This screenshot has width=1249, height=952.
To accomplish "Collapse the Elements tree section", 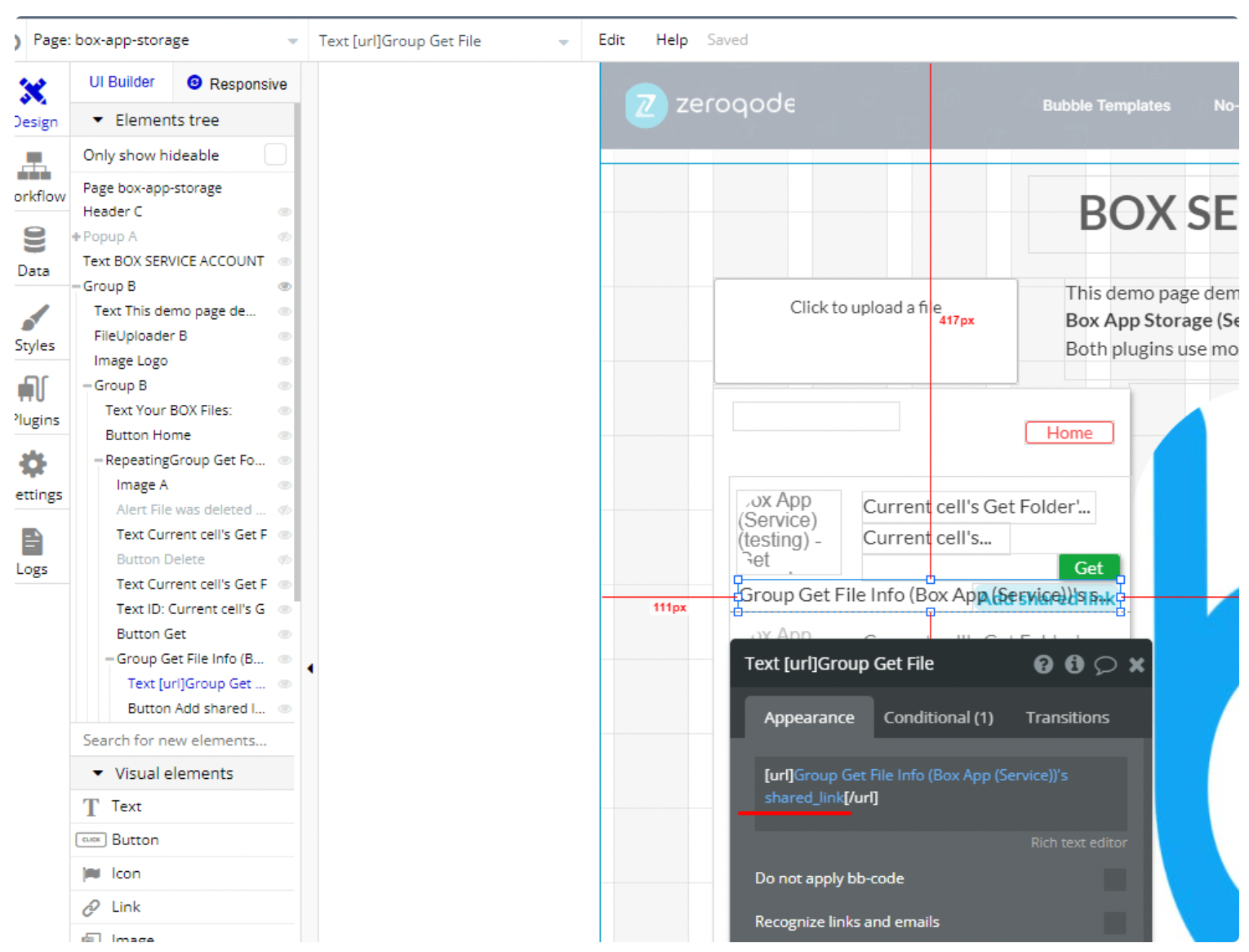I will point(98,120).
